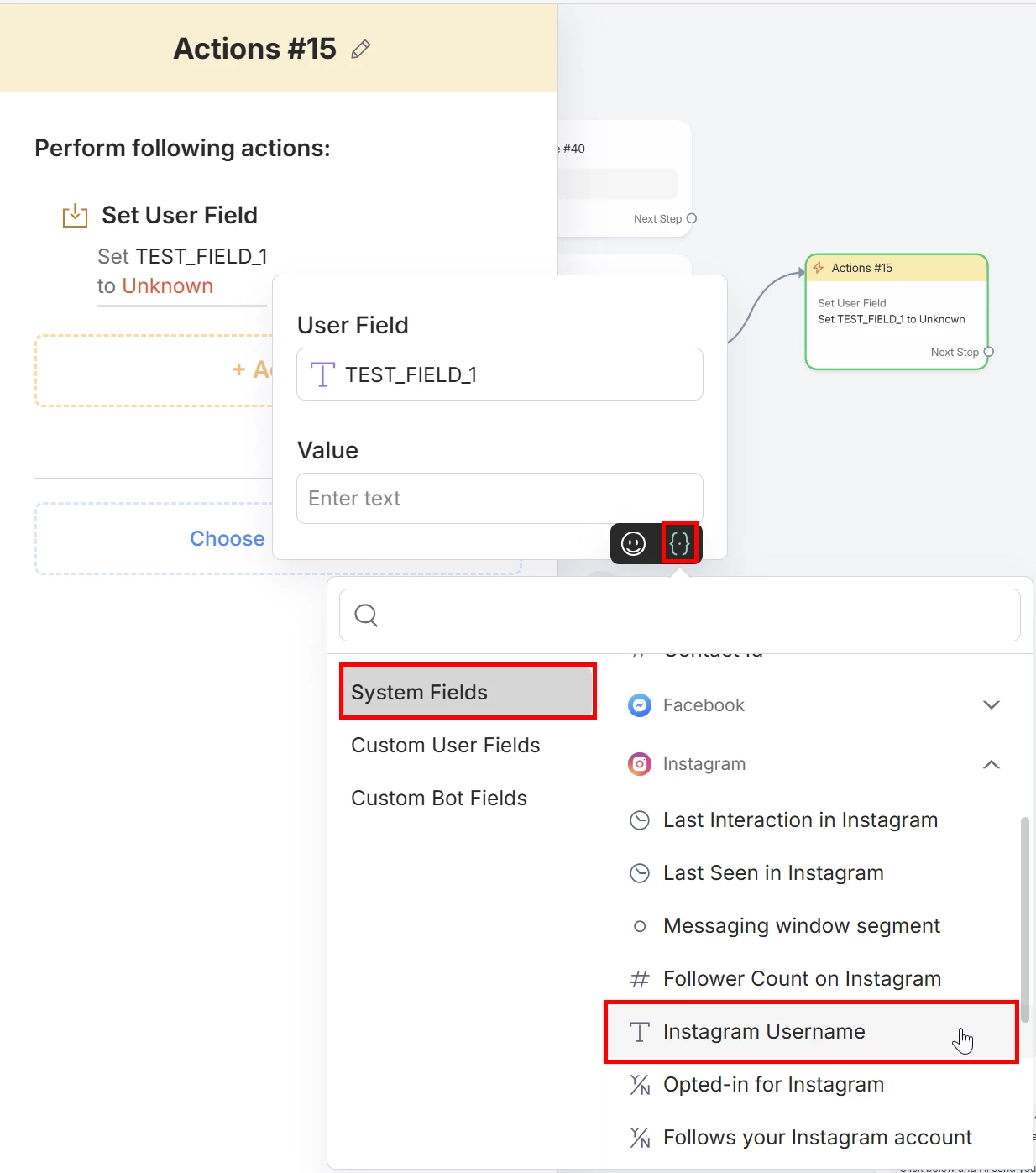
Task: Open the User Field TEST_FIELD_1 dropdown
Action: tap(500, 374)
